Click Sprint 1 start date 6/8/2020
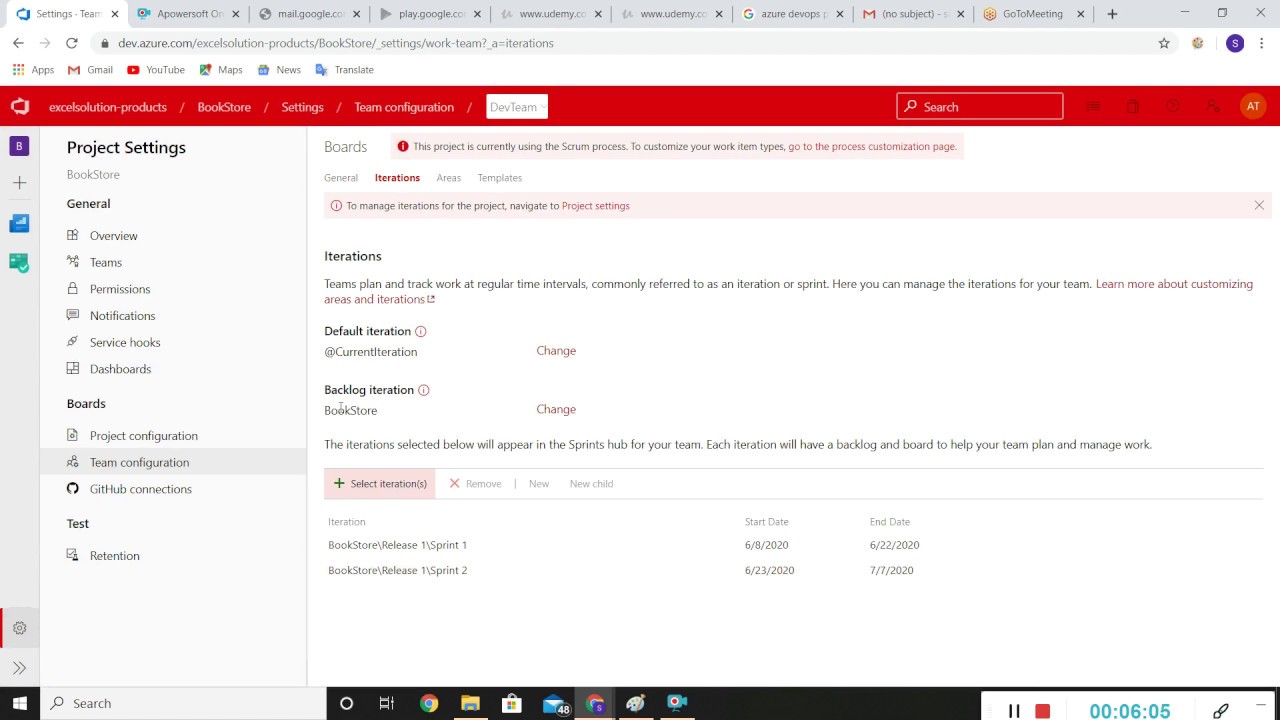Screen dimensions: 1280x720 (x=767, y=545)
